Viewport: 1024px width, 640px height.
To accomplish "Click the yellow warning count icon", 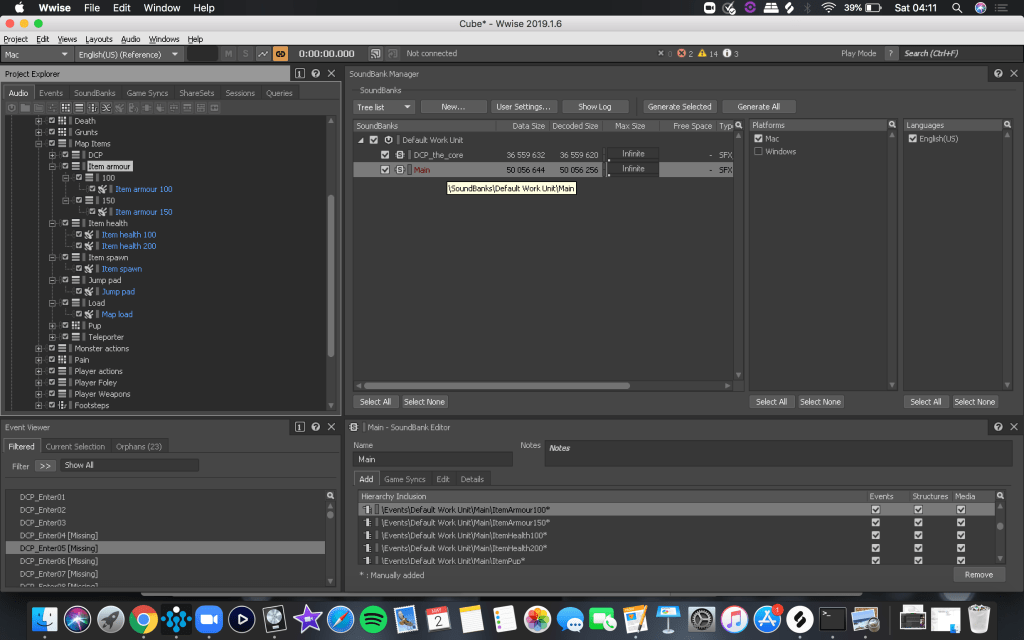I will pos(702,53).
